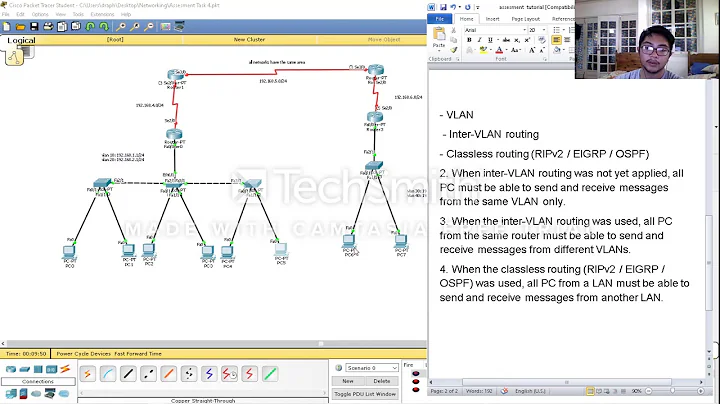The image size is (720, 404).
Task: Click the Word zoom slider
Action: (674, 391)
